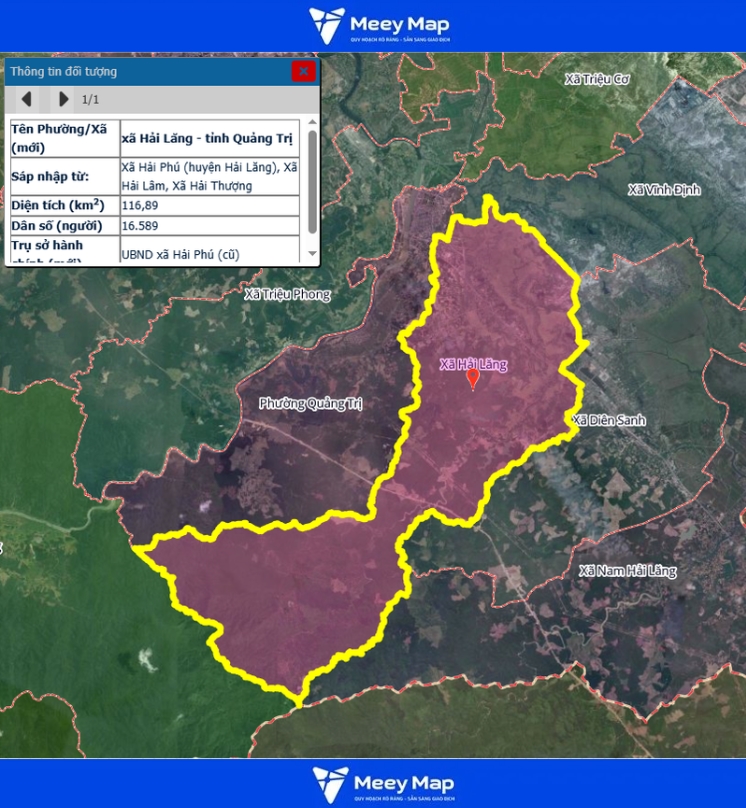Viewport: 746px width, 808px height.
Task: Click the Meey Map logo in bottom banner
Action: pos(381,784)
